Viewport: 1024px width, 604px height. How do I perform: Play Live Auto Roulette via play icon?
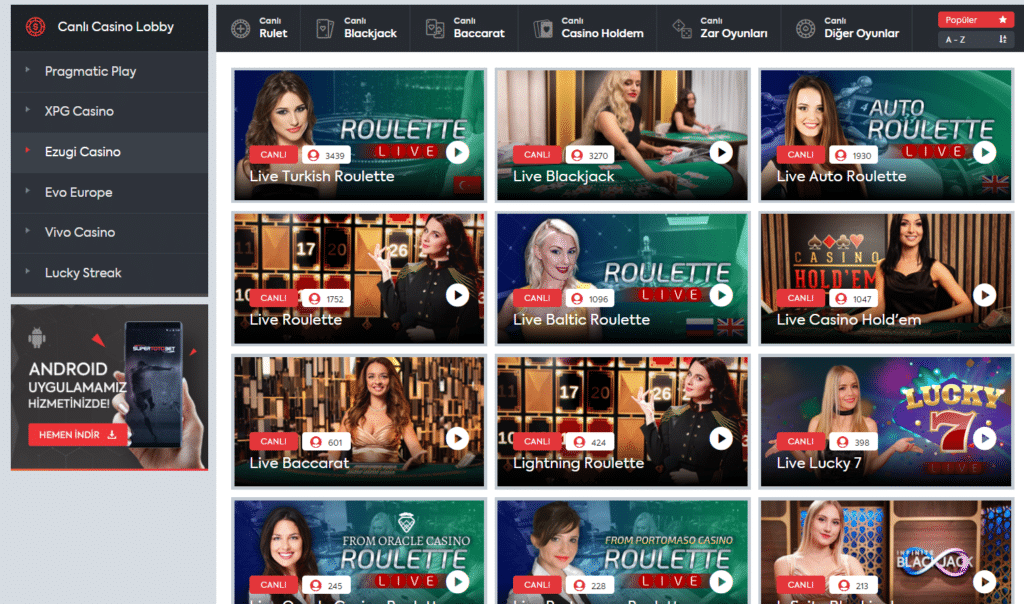(985, 153)
